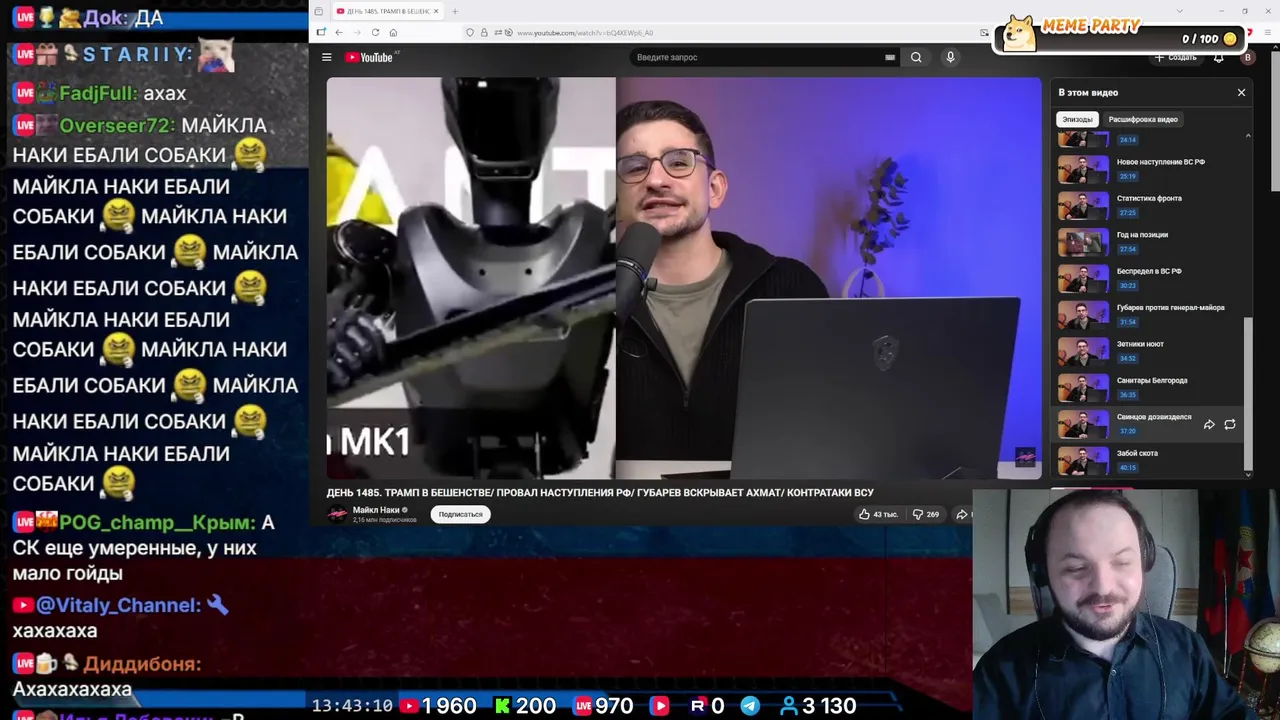1280x720 pixels.
Task: Open Год на позиции chapter thumbnail
Action: (x=1084, y=242)
